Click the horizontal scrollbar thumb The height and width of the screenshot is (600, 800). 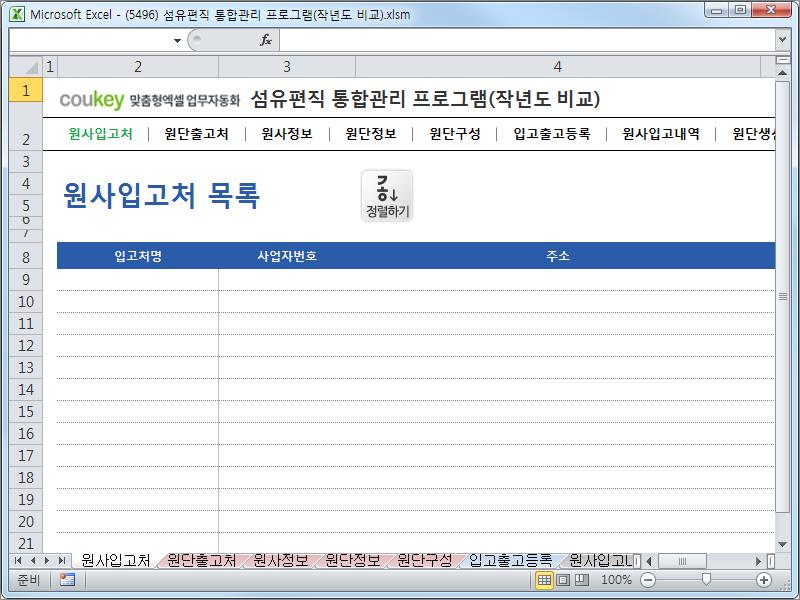[x=682, y=561]
